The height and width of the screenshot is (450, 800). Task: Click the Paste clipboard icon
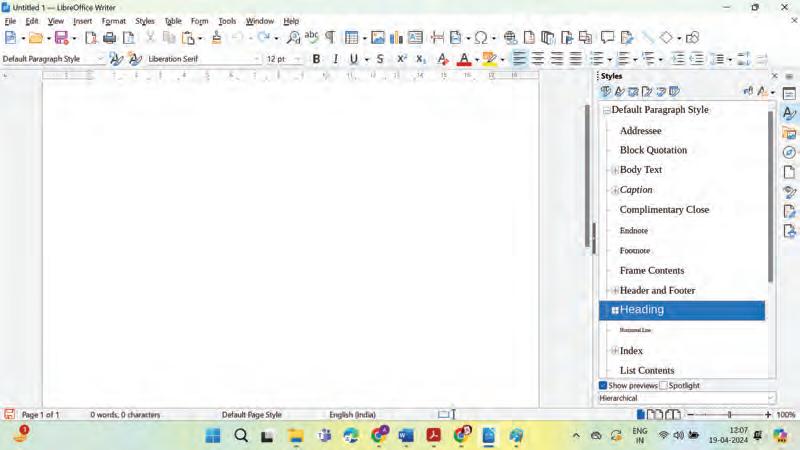pos(188,38)
